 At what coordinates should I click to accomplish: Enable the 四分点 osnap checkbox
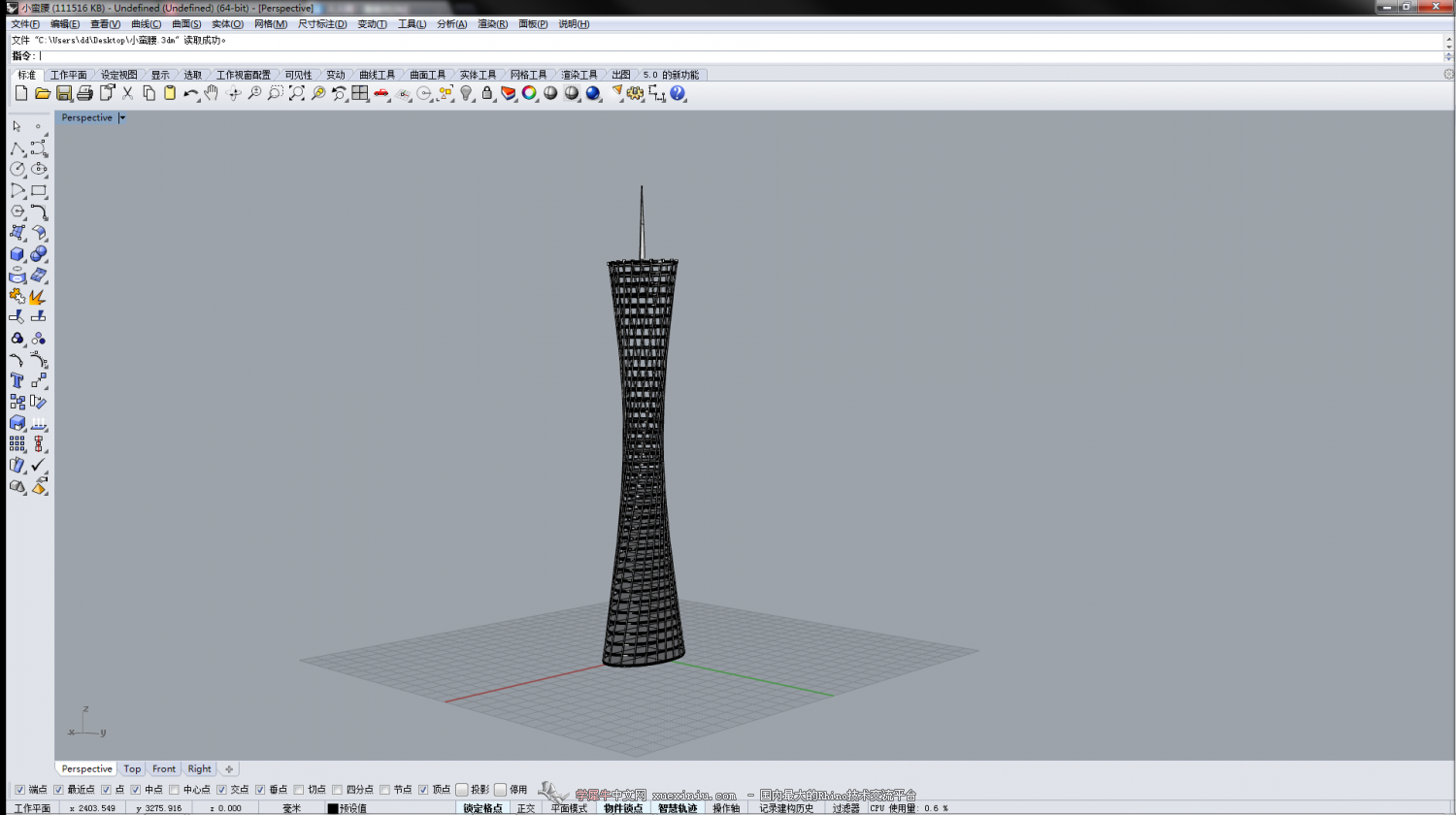[337, 790]
